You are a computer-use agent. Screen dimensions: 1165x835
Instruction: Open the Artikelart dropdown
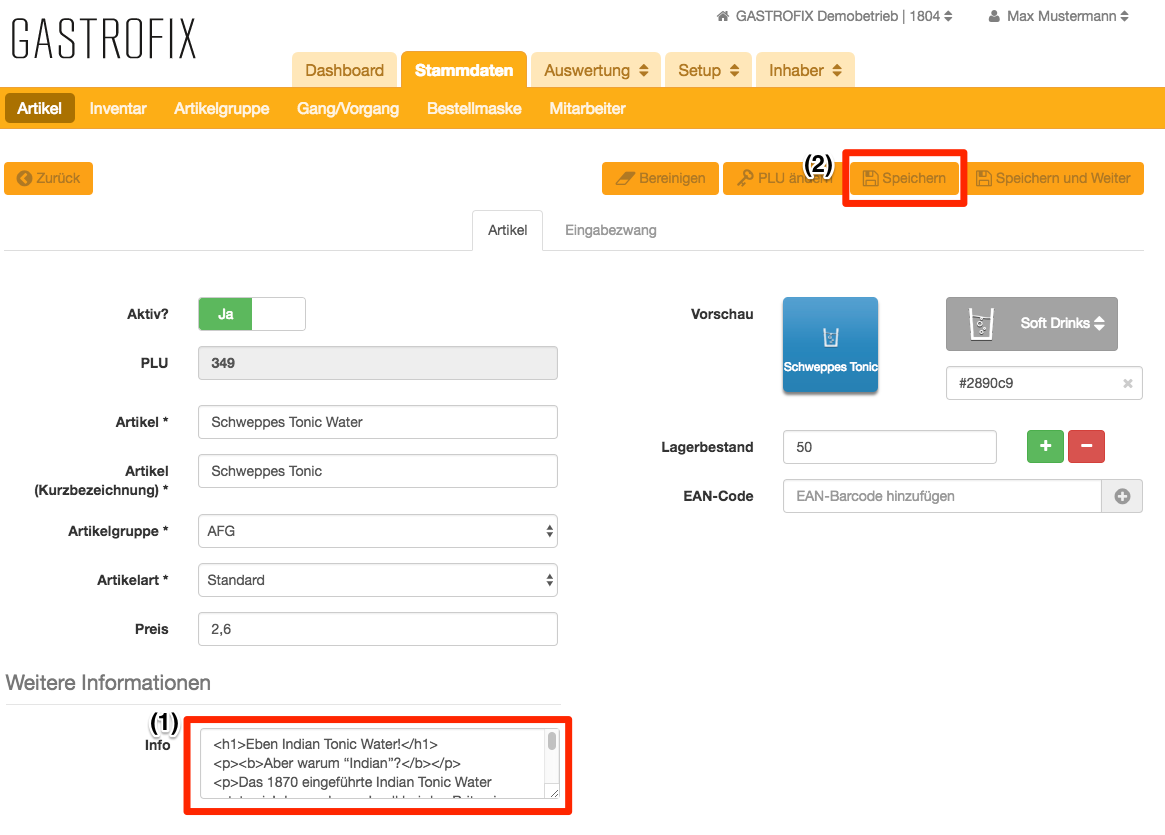[x=377, y=580]
